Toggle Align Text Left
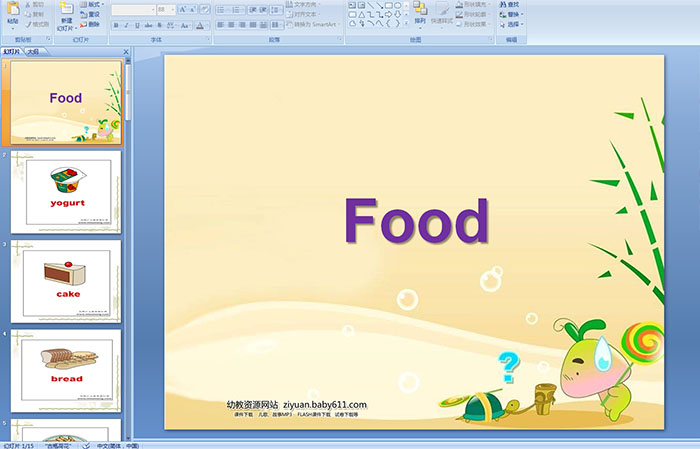700x449 pixels. [x=221, y=25]
